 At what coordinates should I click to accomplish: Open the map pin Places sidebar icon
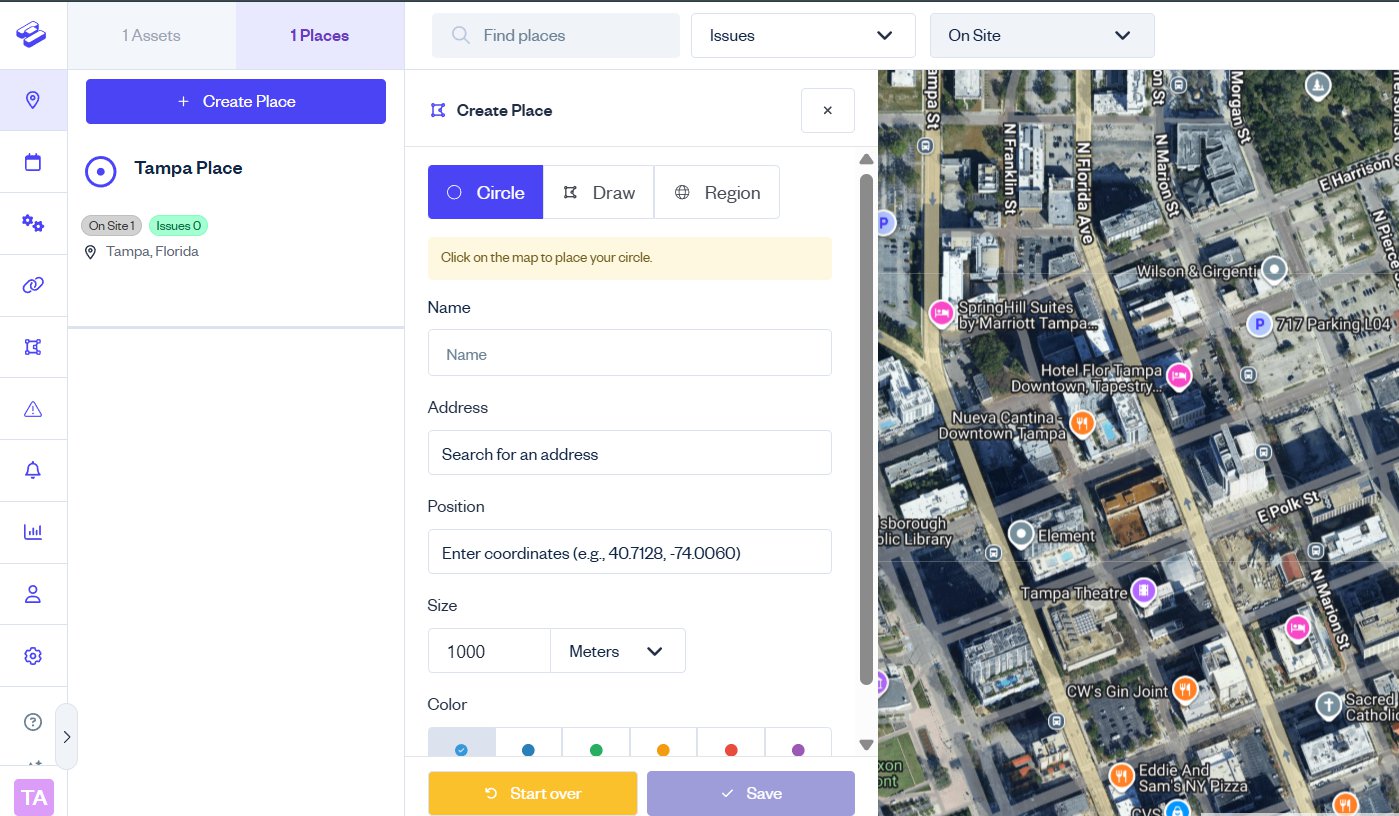pos(33,100)
